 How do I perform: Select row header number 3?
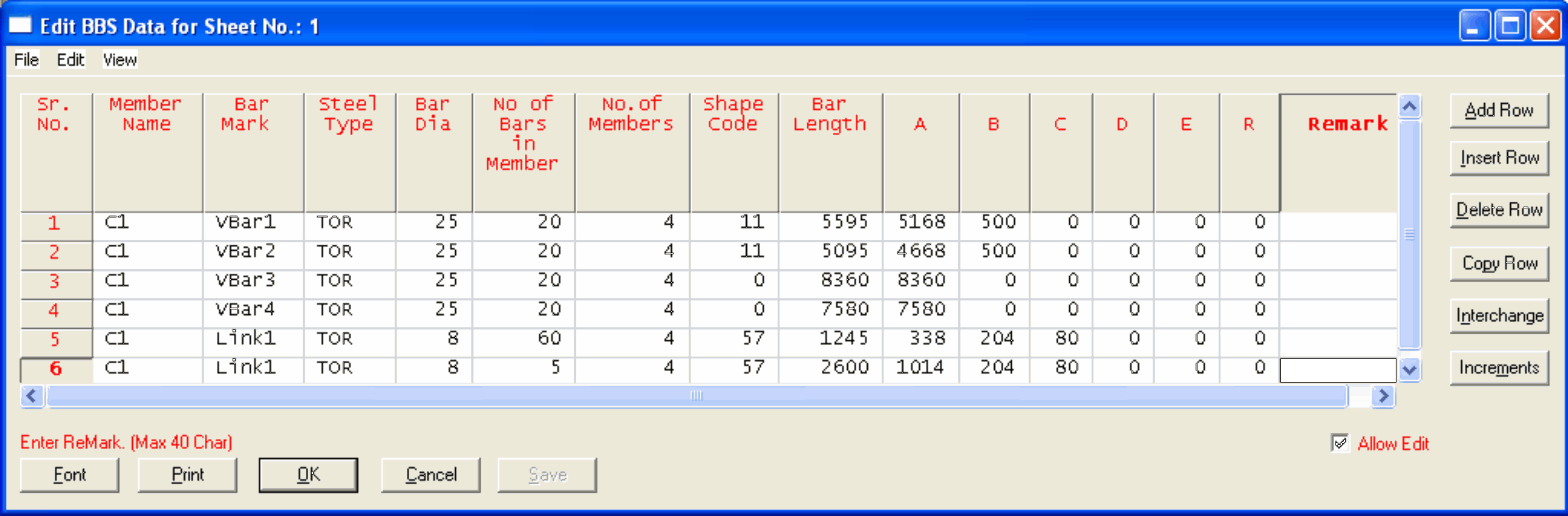click(55, 281)
